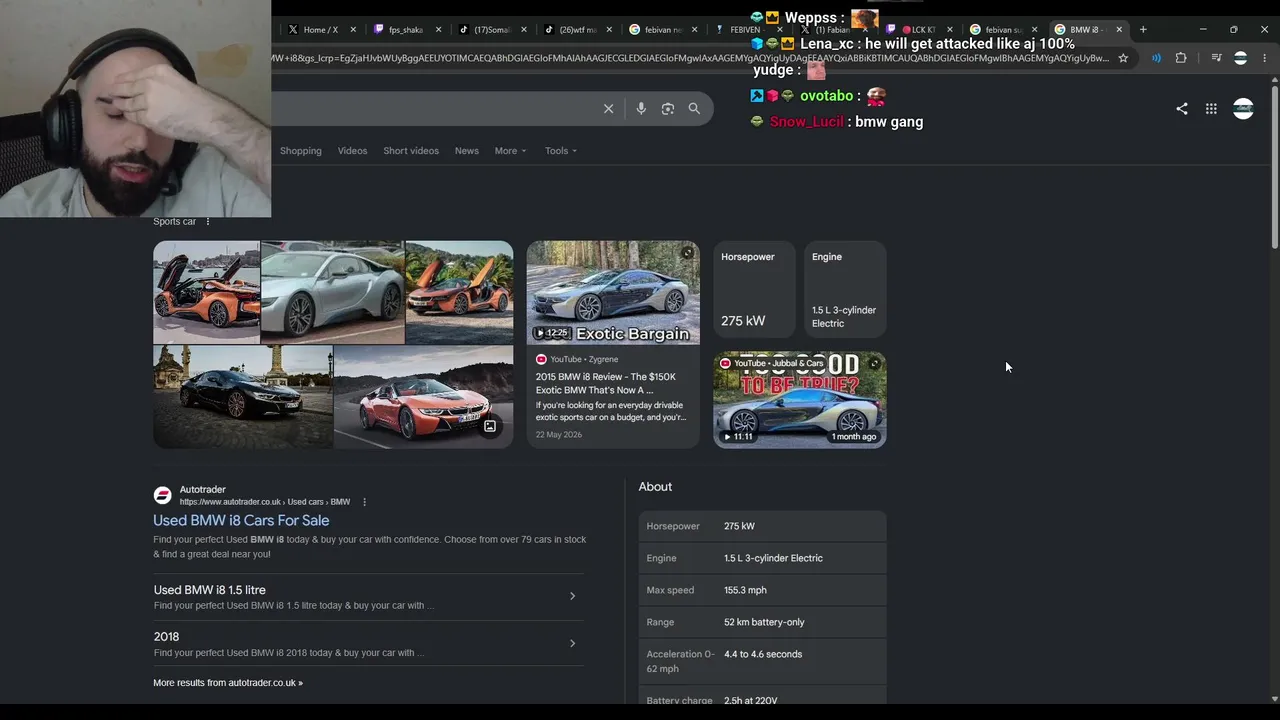The width and height of the screenshot is (1280, 720).
Task: Open the silver BMW i8 side photo
Action: [332, 292]
